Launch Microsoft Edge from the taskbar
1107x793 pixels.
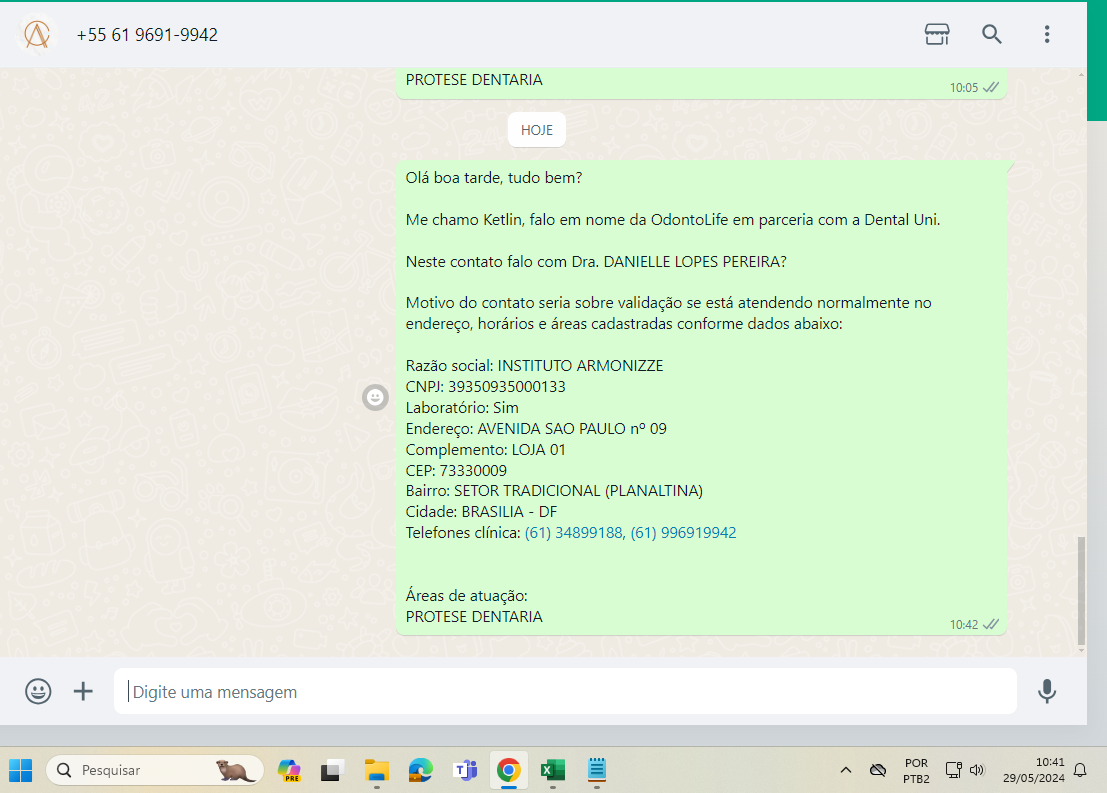coord(421,770)
